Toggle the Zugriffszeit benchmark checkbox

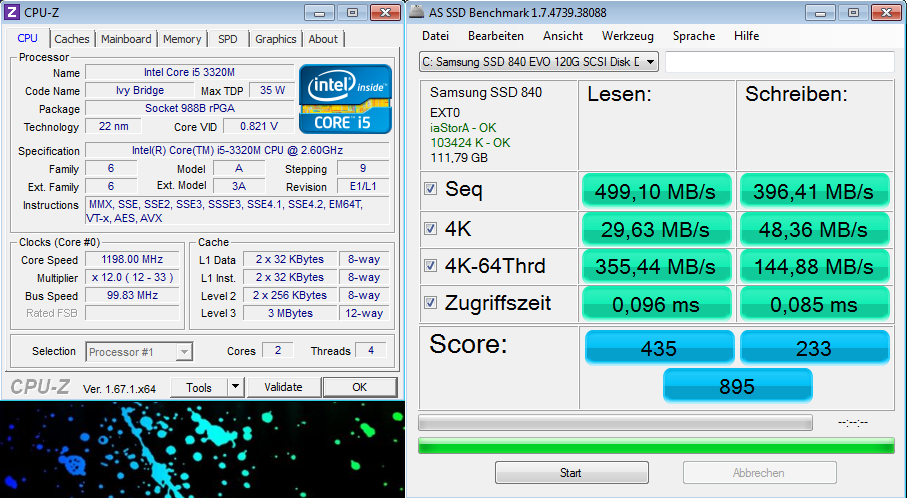click(430, 303)
